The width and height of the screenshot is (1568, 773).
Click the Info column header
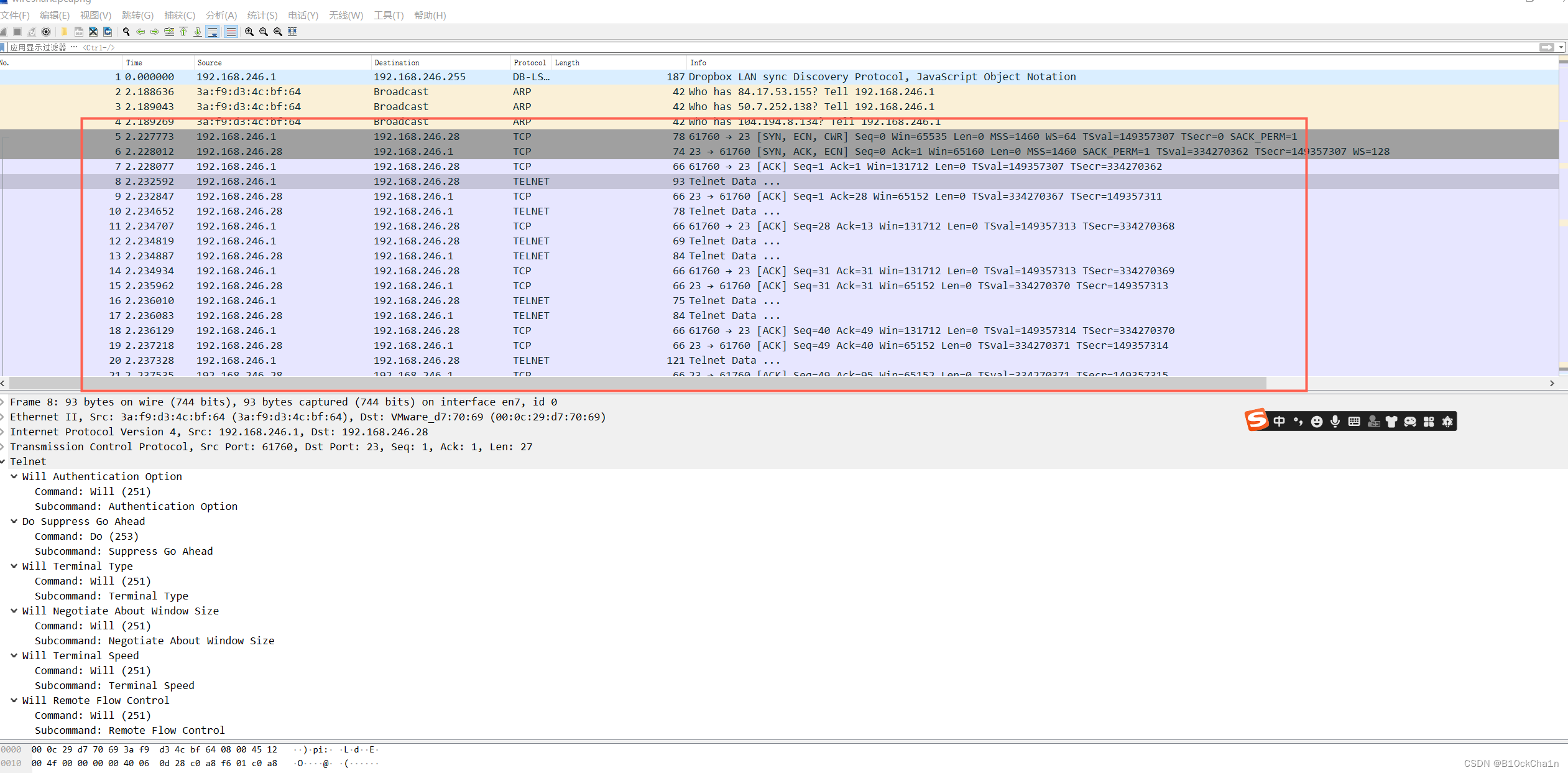tap(698, 63)
